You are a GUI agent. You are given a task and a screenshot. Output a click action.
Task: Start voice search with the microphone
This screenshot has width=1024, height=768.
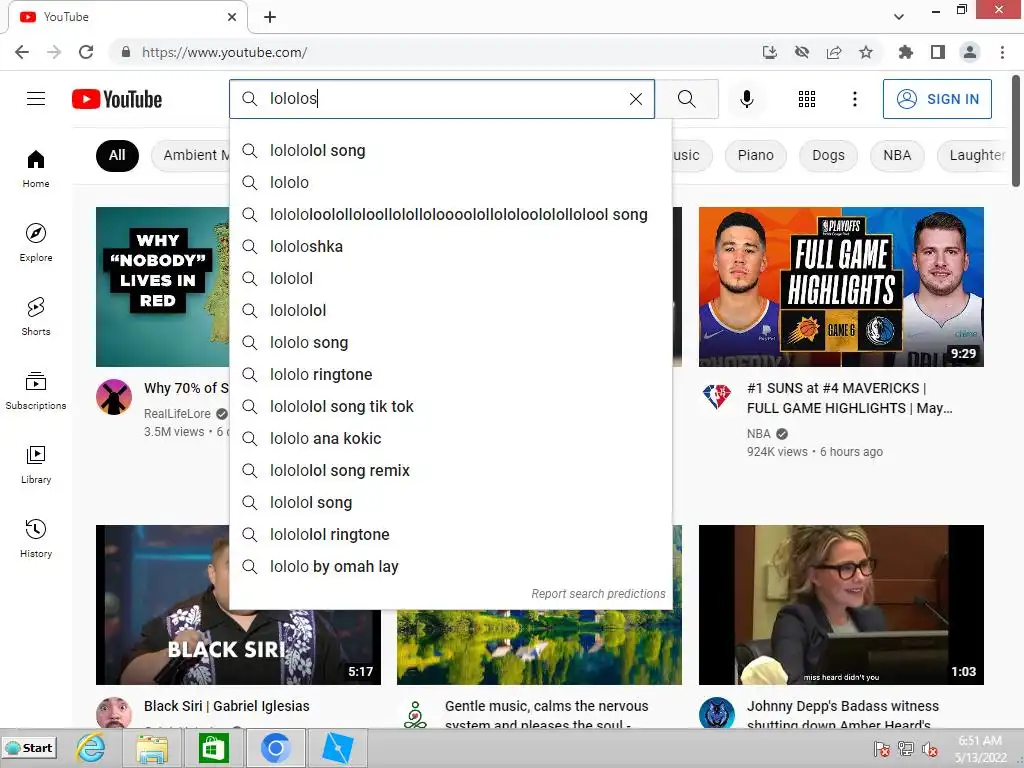coord(746,99)
